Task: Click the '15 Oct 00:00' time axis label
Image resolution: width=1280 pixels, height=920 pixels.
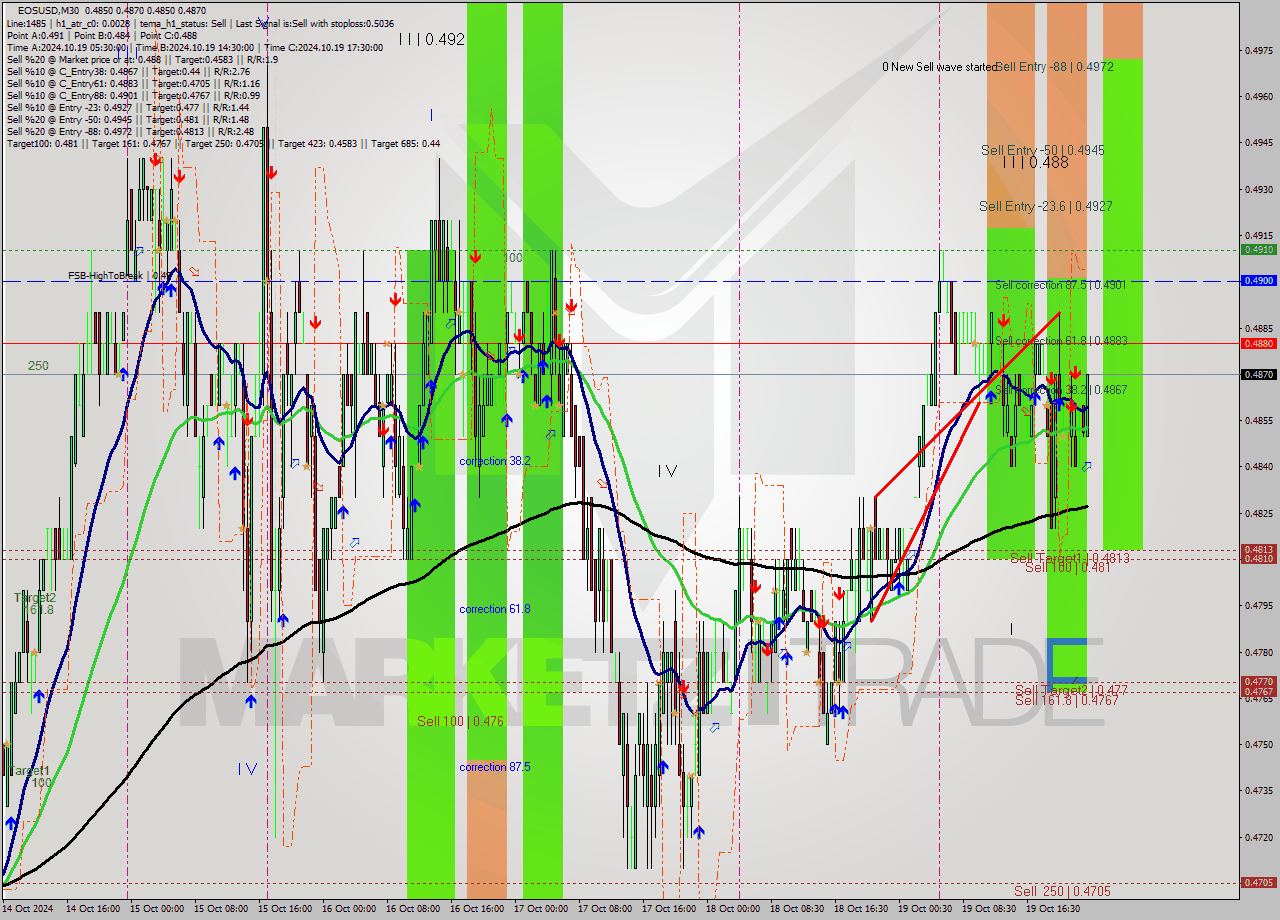Action: (157, 909)
